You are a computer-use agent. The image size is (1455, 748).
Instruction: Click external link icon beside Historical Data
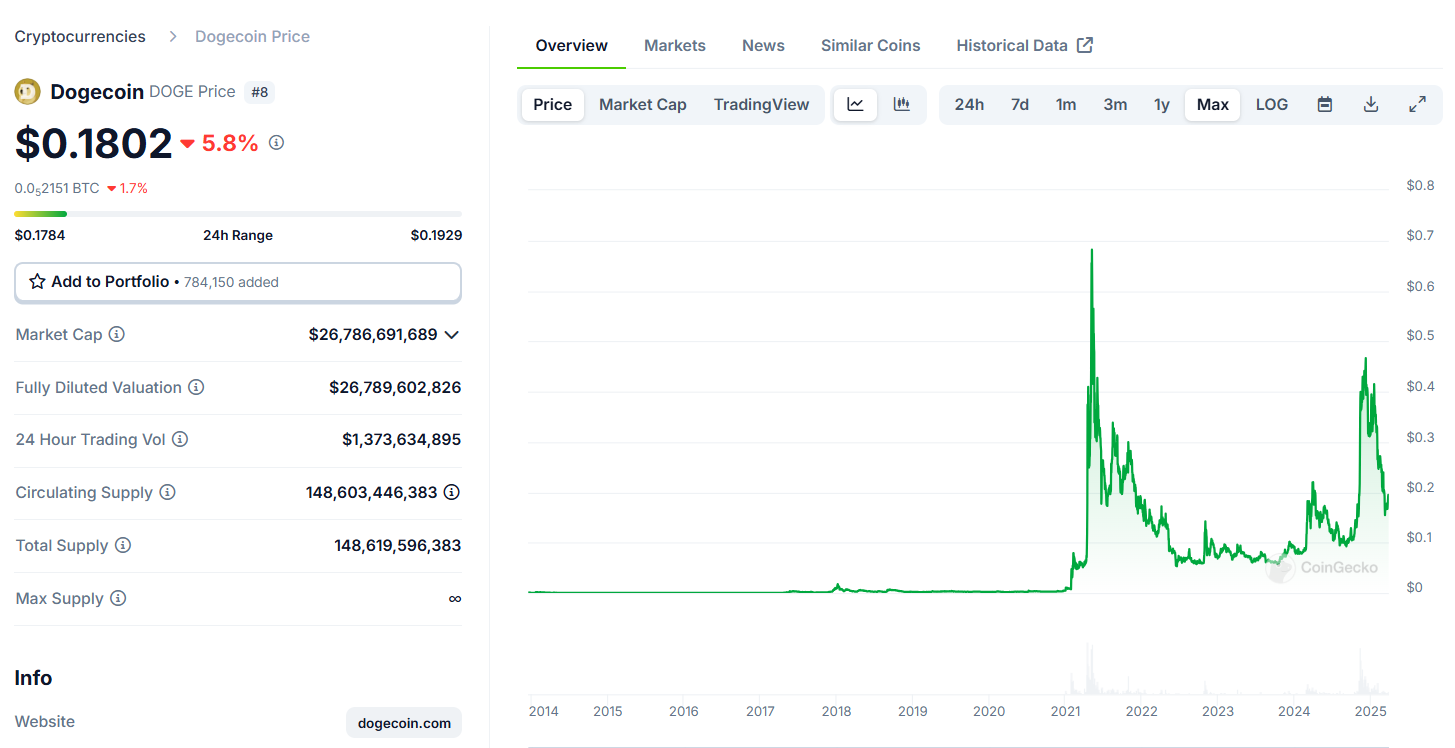tap(1085, 45)
